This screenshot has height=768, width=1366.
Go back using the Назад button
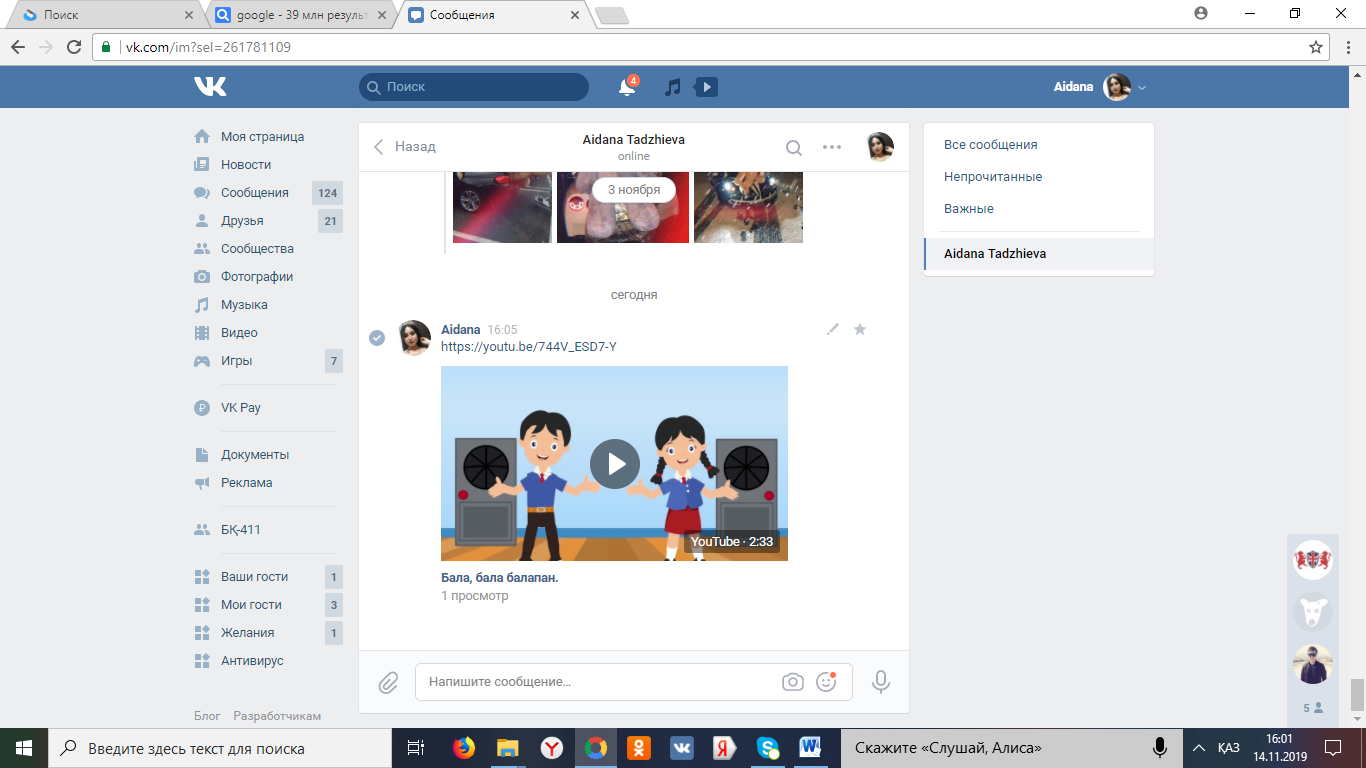click(405, 147)
